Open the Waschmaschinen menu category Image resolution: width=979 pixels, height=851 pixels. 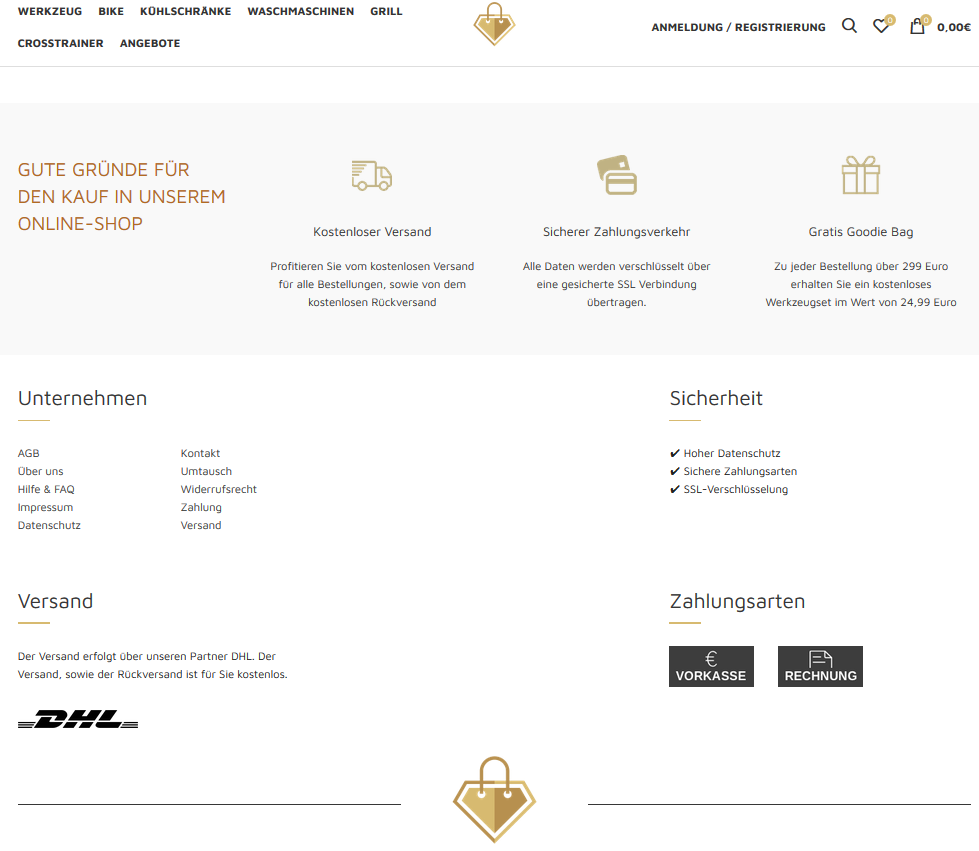[x=300, y=11]
